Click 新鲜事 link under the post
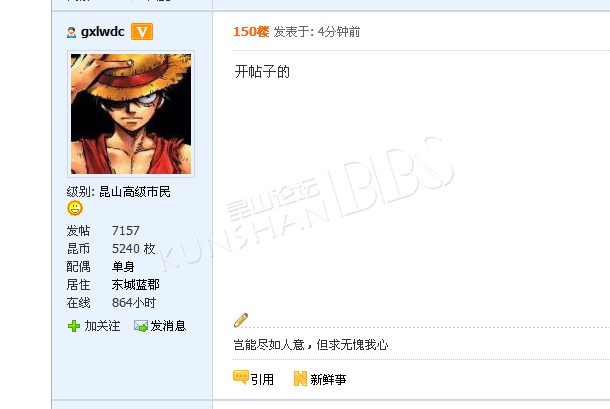The height and width of the screenshot is (409, 610). pyautogui.click(x=328, y=379)
